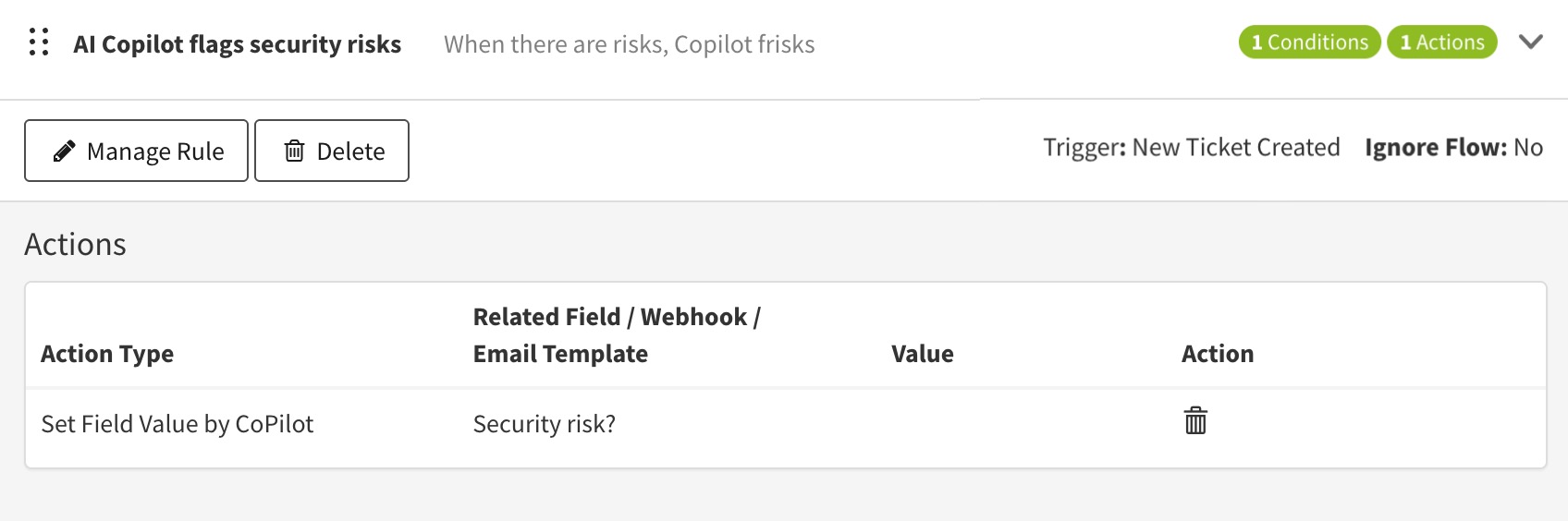This screenshot has width=1568, height=521.
Task: Click the Action column header
Action: pyautogui.click(x=1218, y=354)
